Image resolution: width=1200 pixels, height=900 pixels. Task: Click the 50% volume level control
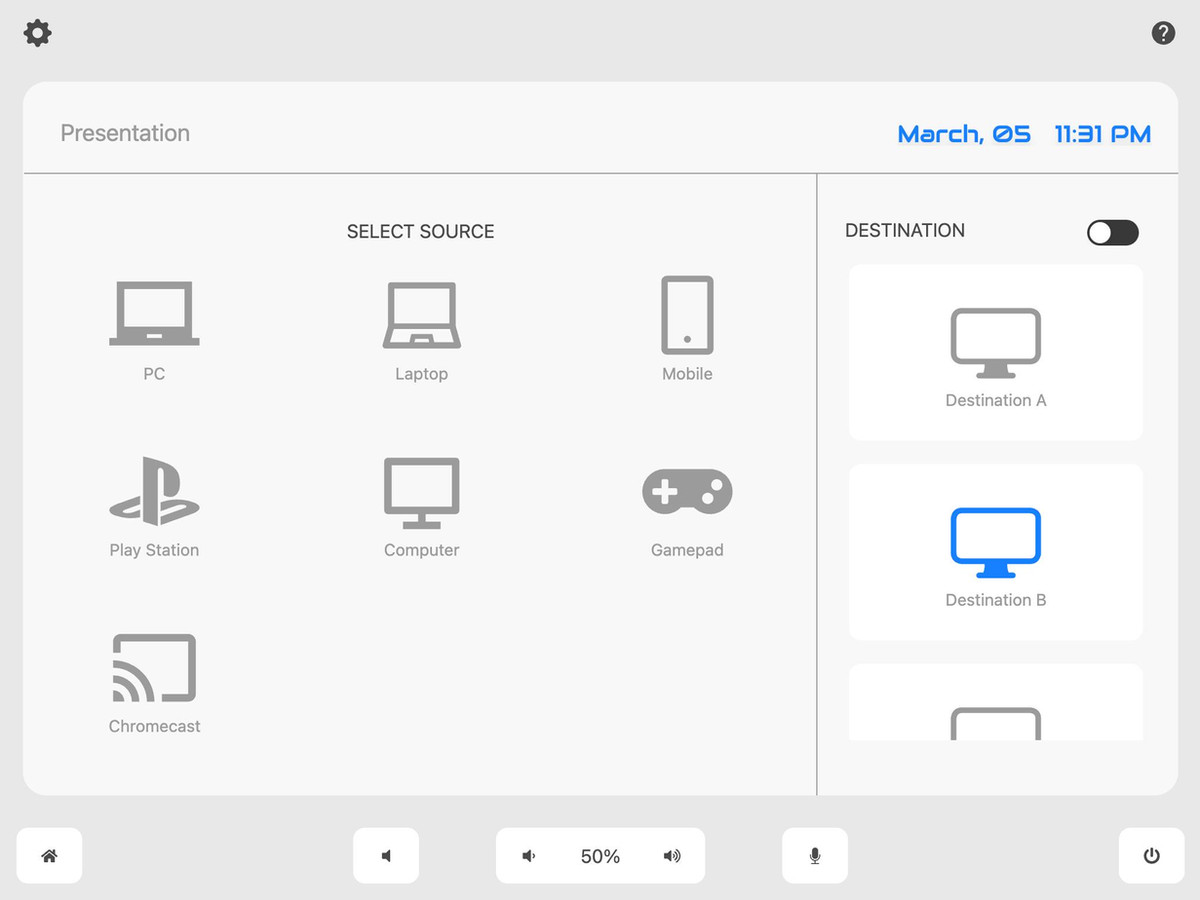coord(600,855)
